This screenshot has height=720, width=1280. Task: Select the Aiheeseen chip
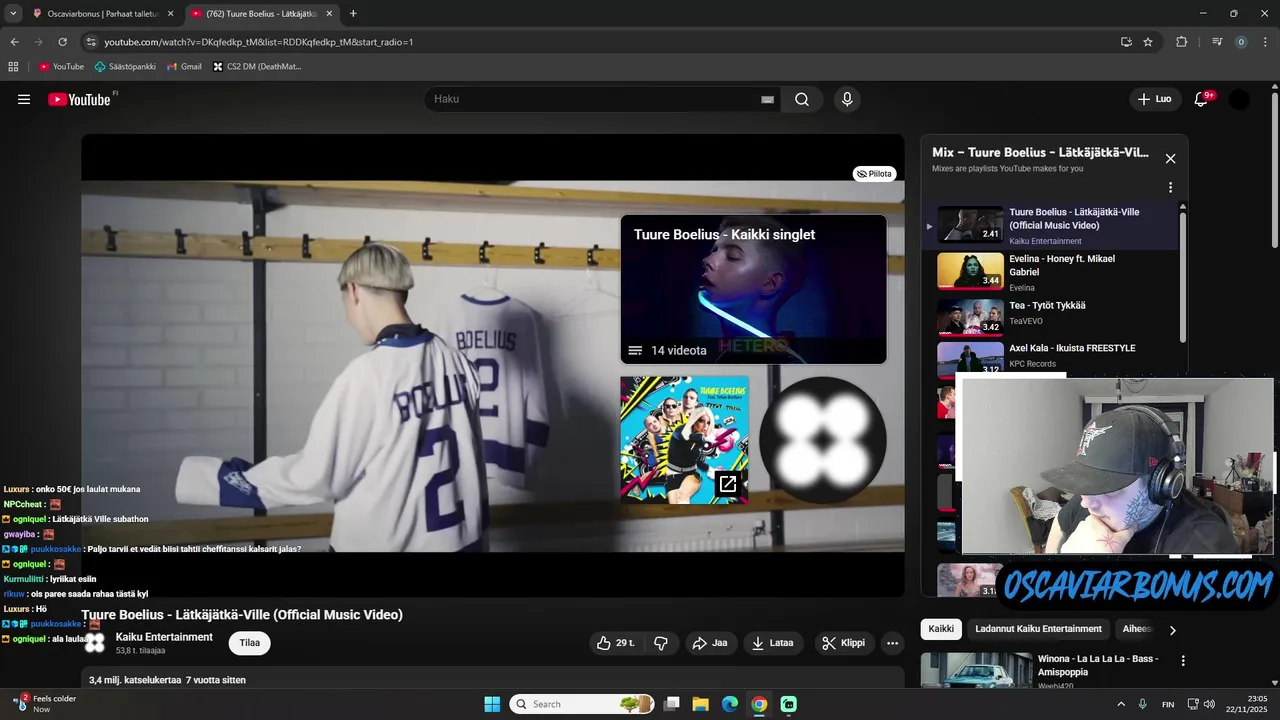point(1138,629)
